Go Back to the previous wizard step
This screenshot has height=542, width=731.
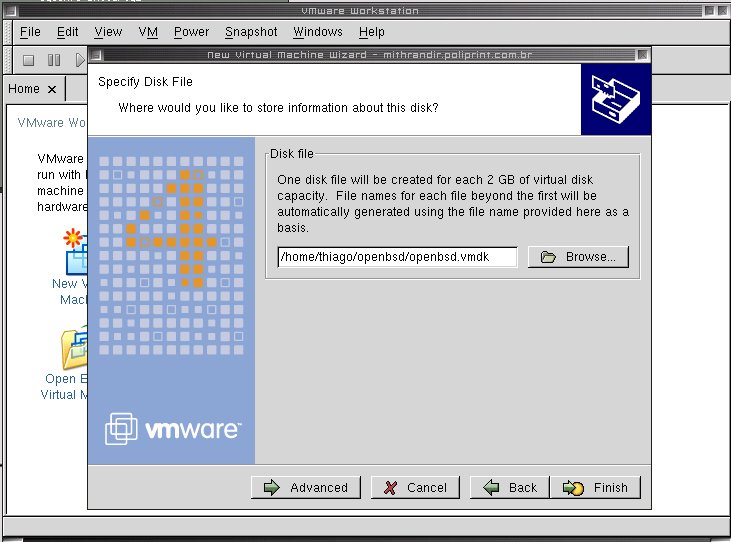[x=510, y=487]
